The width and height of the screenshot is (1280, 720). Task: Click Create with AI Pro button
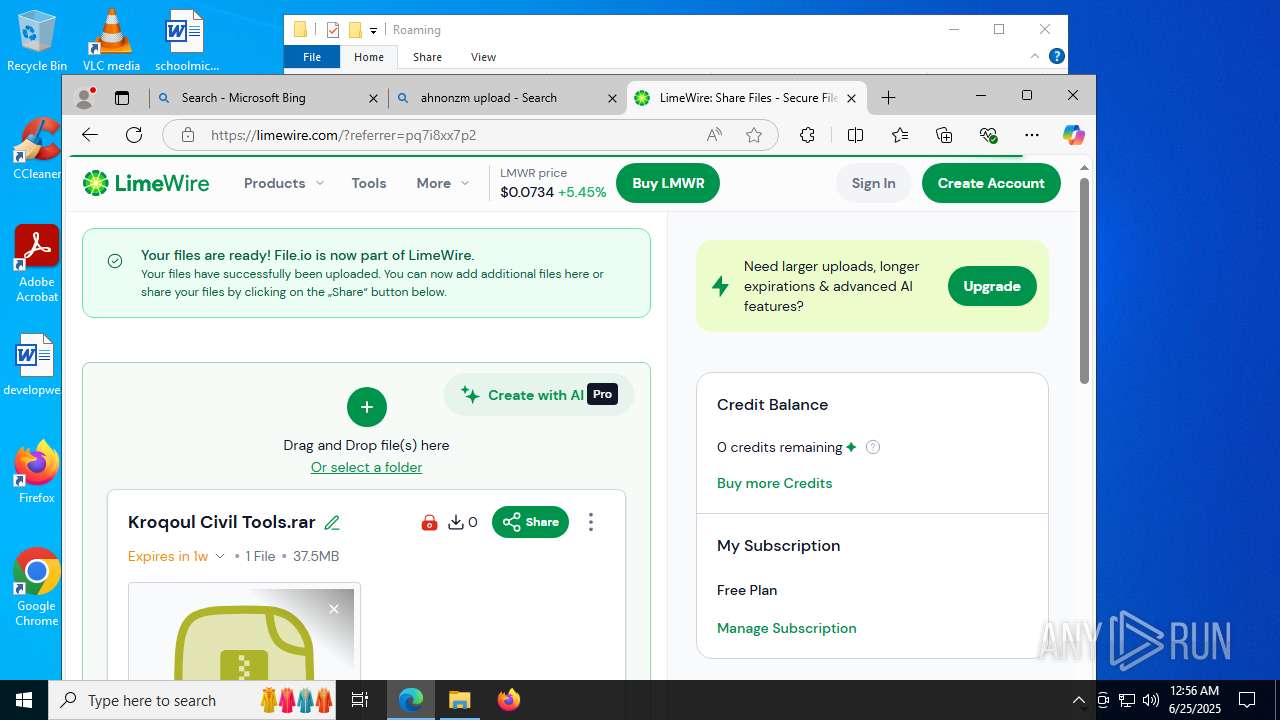(539, 395)
